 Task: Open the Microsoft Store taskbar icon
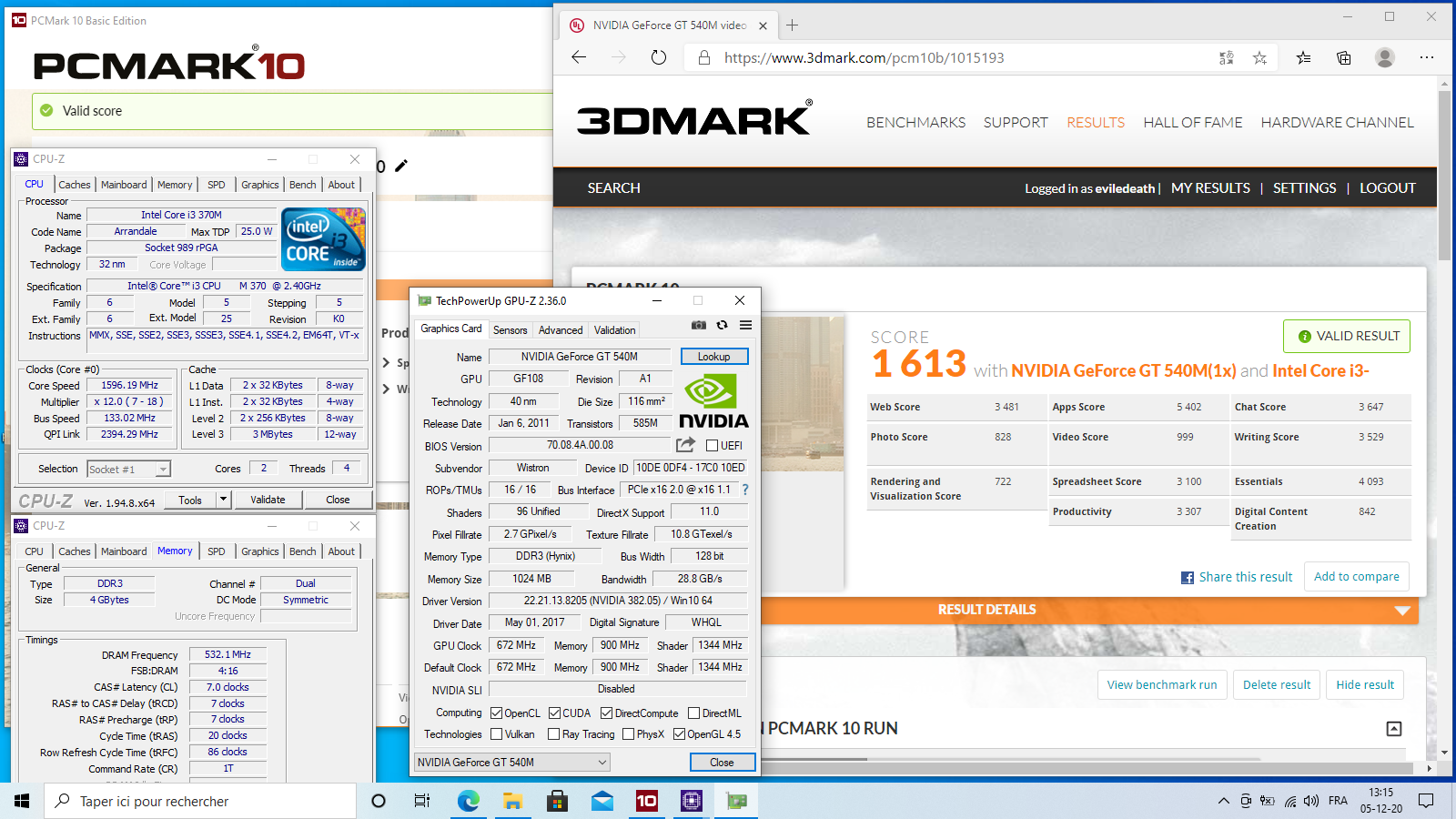557,801
